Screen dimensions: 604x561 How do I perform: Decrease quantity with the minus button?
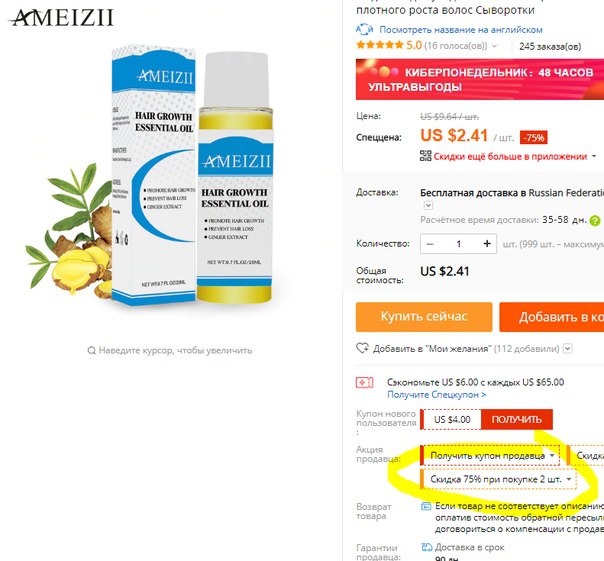tap(430, 244)
